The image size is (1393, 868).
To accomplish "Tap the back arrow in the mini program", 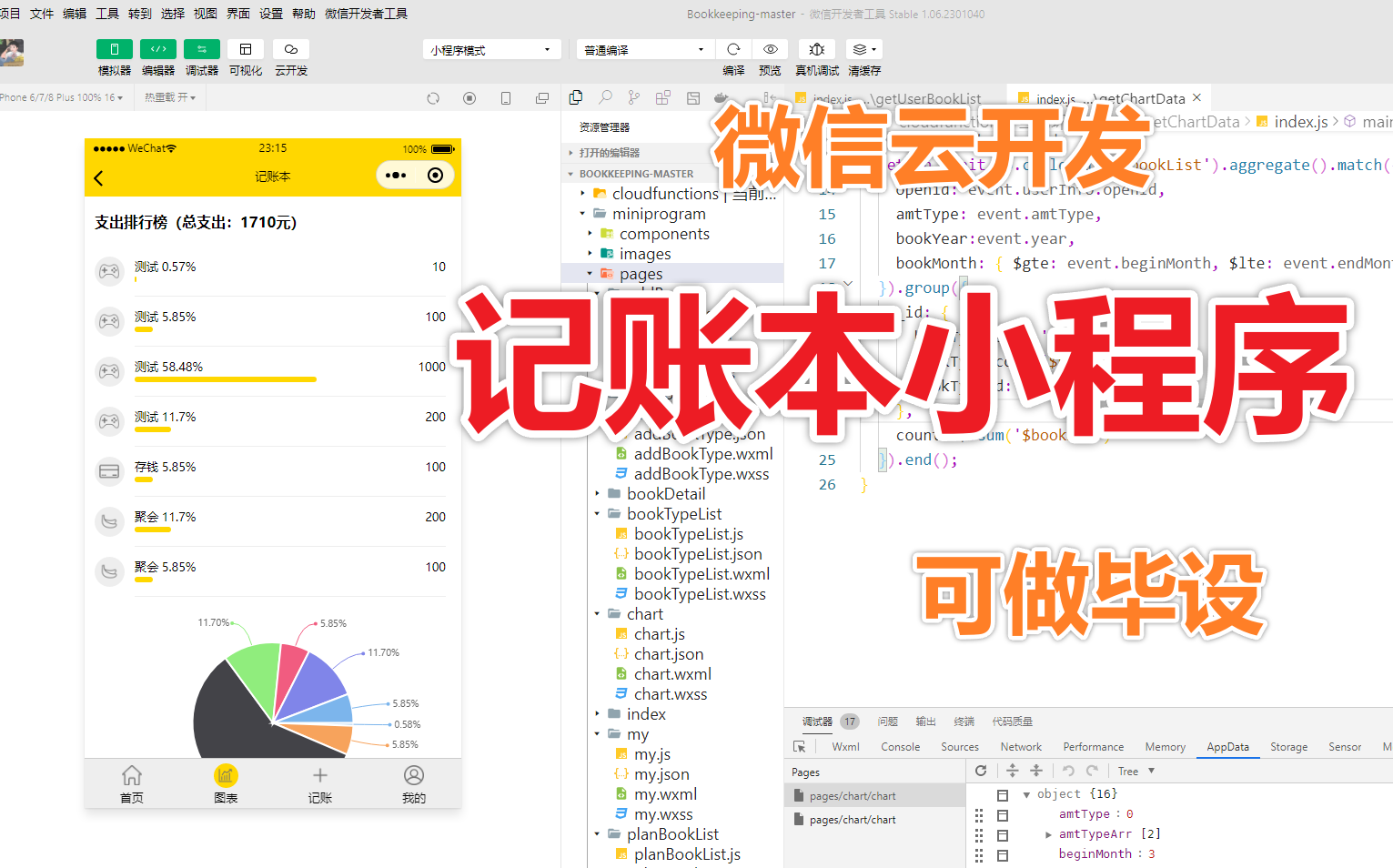I will click(x=98, y=177).
